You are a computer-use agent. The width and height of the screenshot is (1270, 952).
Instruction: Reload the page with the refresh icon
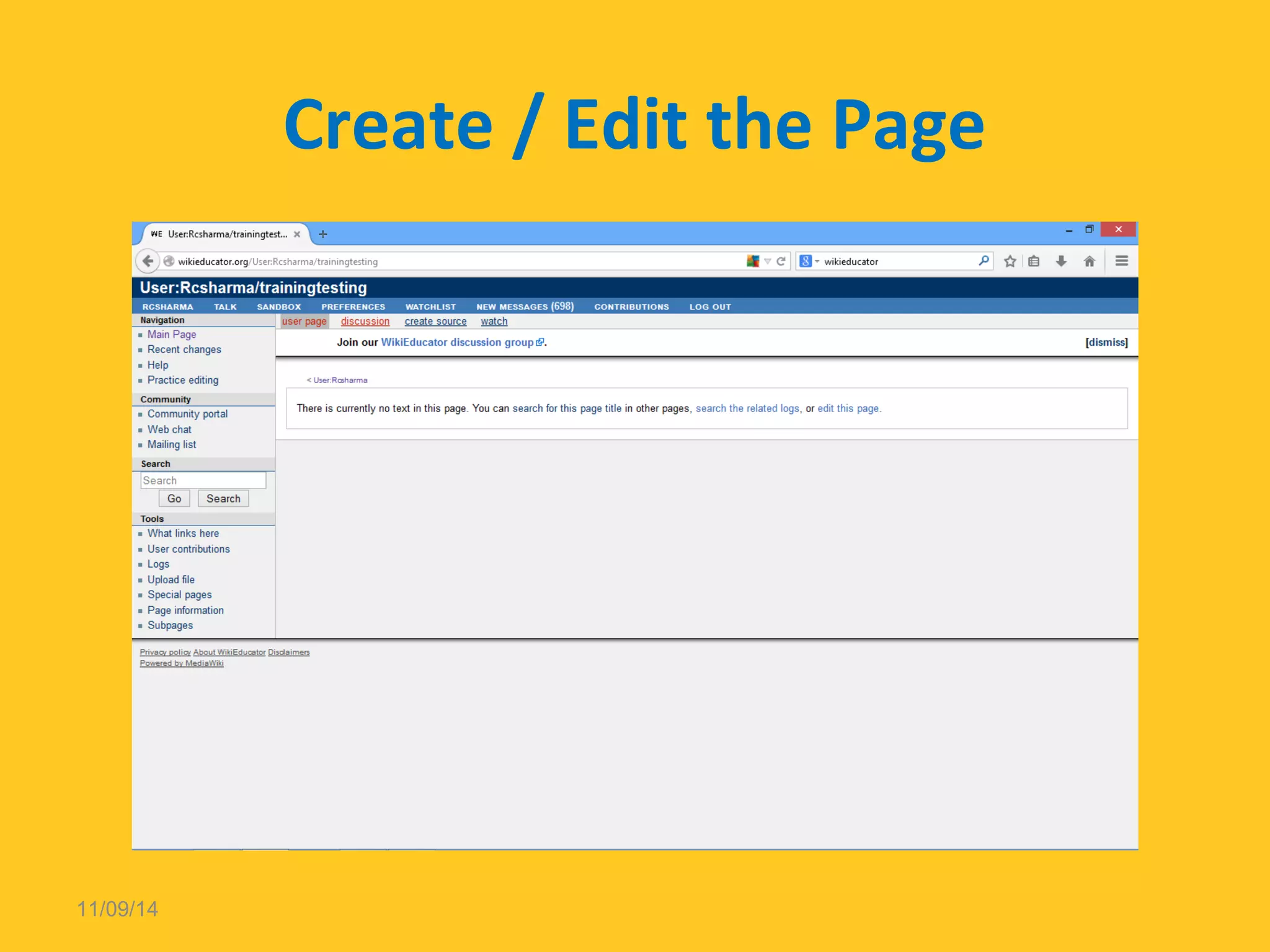(781, 262)
